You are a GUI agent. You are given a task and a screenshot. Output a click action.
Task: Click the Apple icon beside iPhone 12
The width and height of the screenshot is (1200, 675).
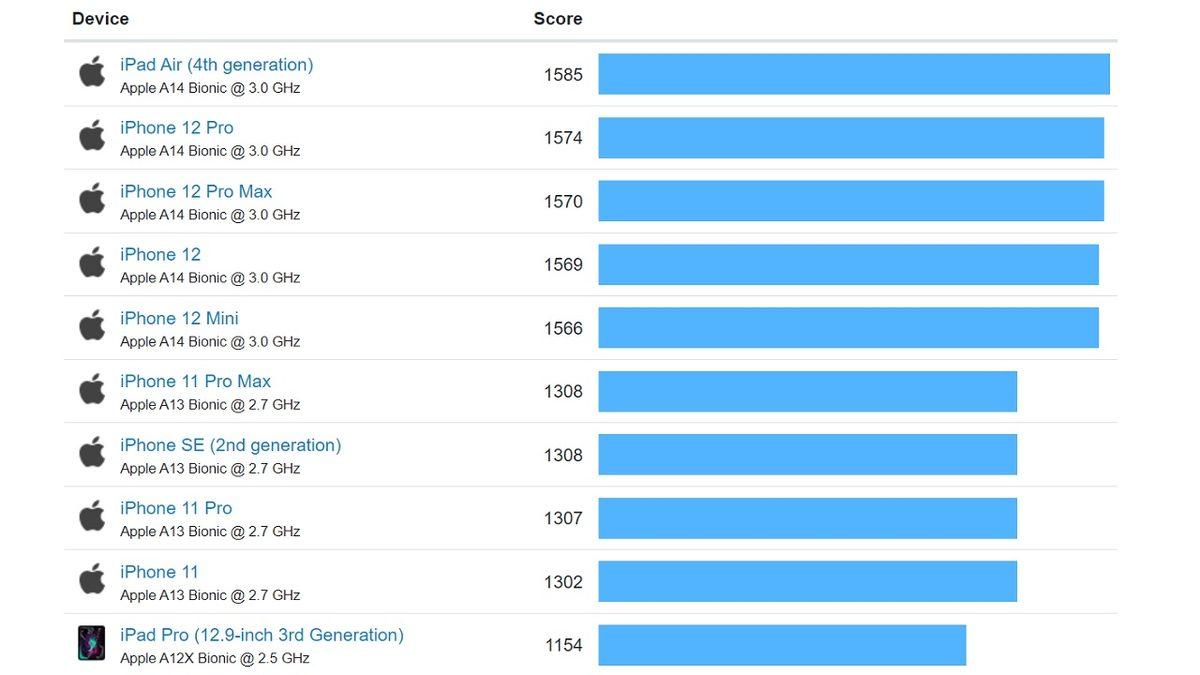(x=91, y=262)
